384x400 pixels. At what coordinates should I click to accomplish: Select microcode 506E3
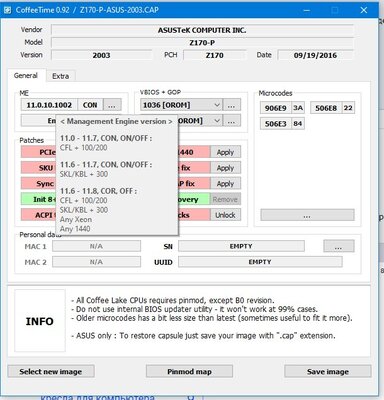click(276, 124)
